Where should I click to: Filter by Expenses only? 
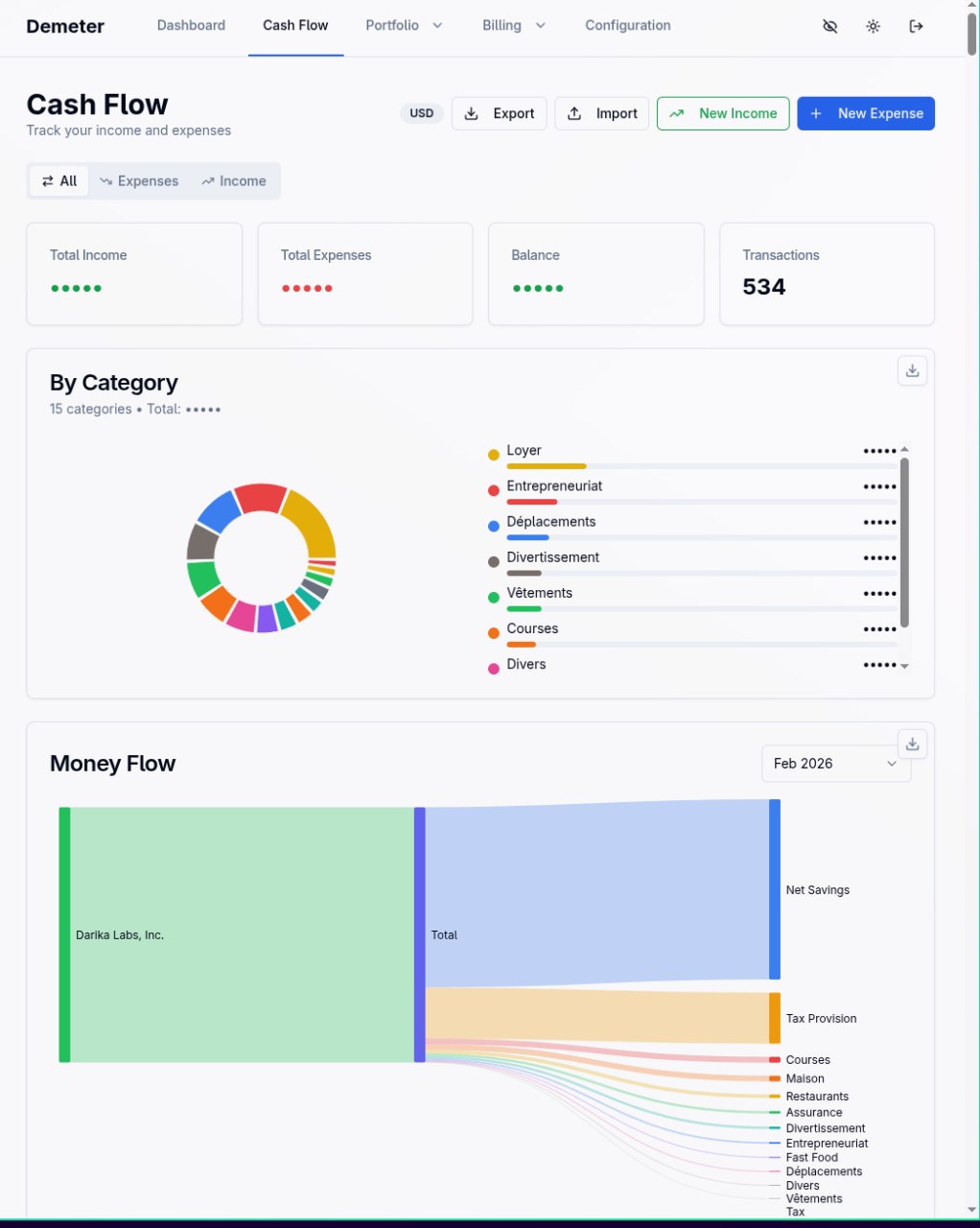(139, 181)
